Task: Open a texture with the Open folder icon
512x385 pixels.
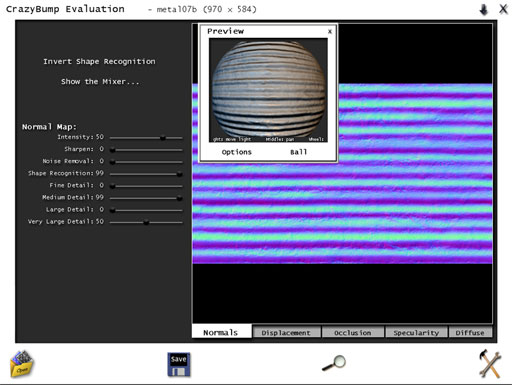Action: coord(22,364)
